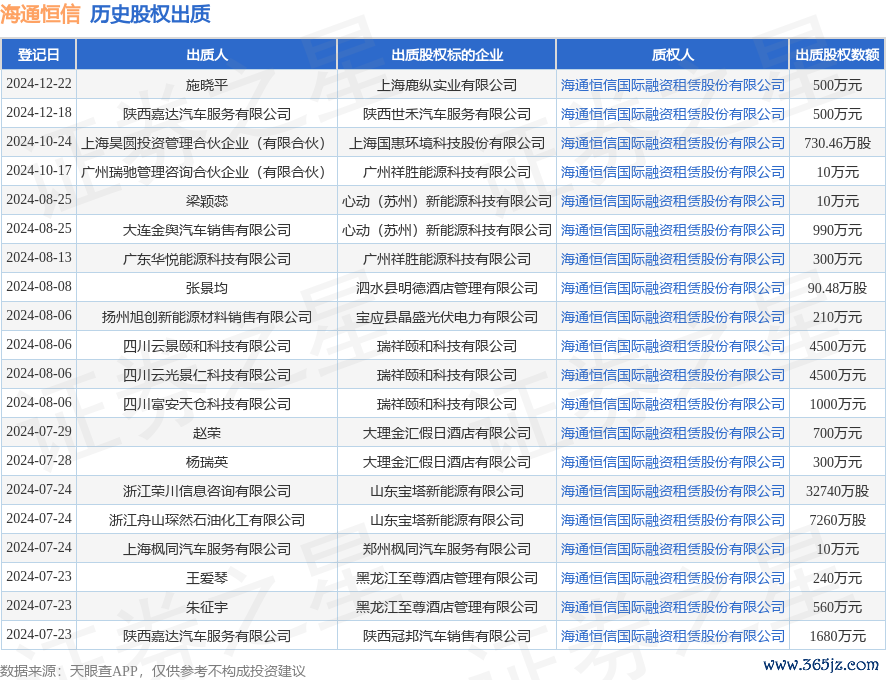Viewport: 886px width, 680px height.
Task: Click the 历史股权出质 heading
Action: (150, 14)
